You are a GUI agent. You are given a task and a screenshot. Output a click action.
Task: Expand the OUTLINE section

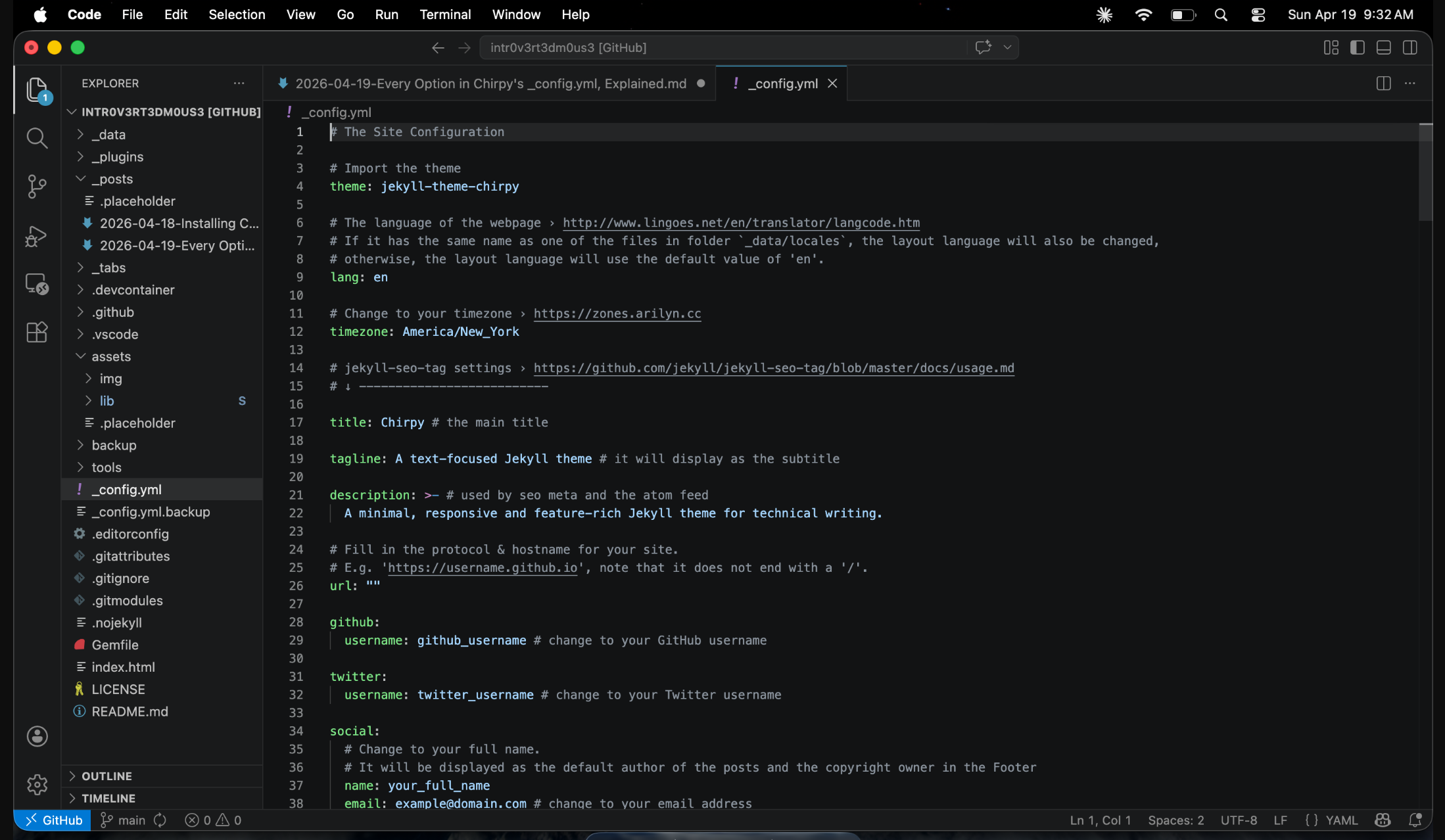107,776
